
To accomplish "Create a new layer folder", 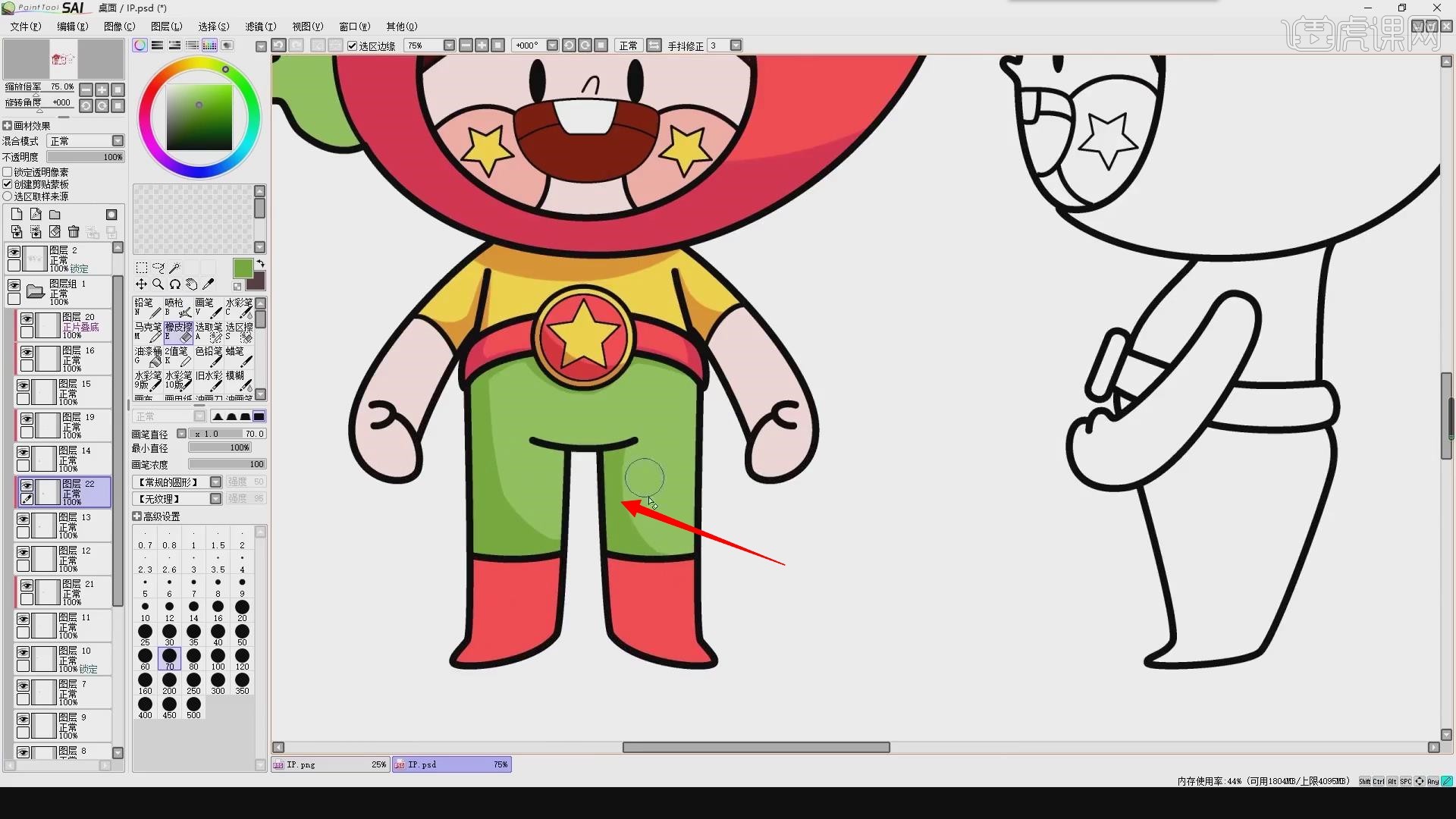I will 55,215.
